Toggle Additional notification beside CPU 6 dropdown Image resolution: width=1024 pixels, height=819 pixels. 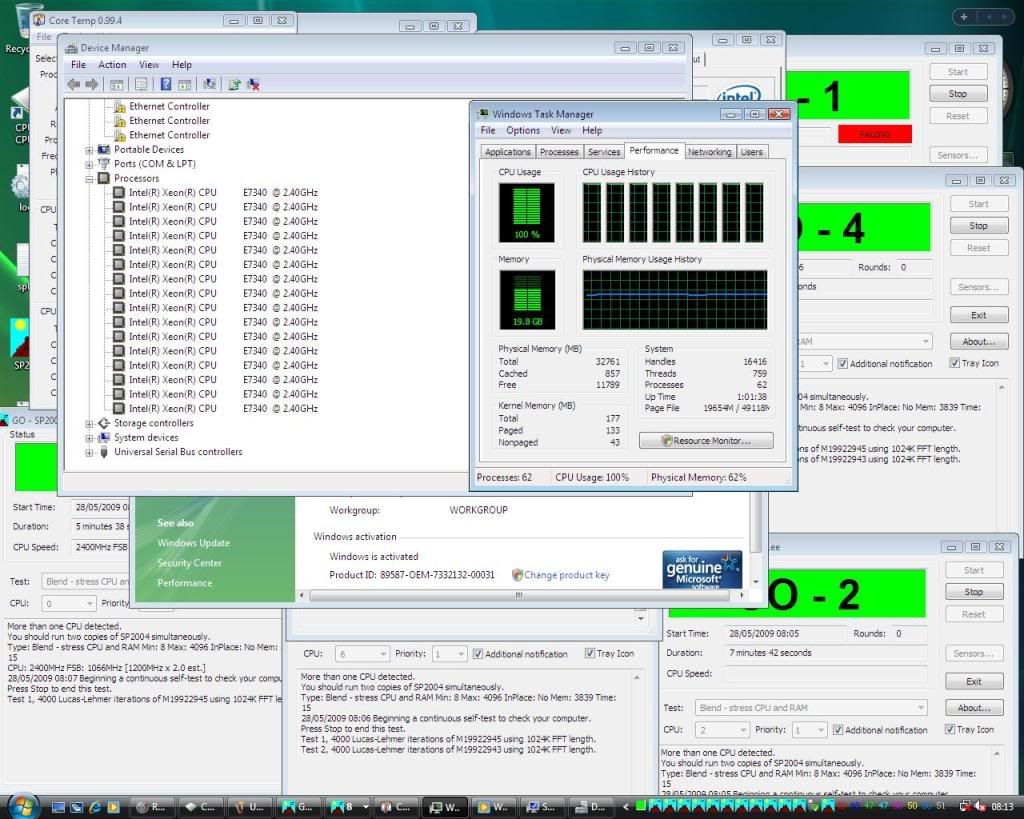pos(477,654)
